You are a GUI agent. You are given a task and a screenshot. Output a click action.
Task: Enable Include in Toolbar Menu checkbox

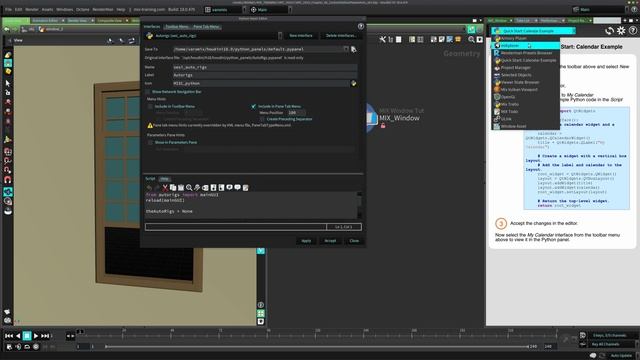pos(150,106)
